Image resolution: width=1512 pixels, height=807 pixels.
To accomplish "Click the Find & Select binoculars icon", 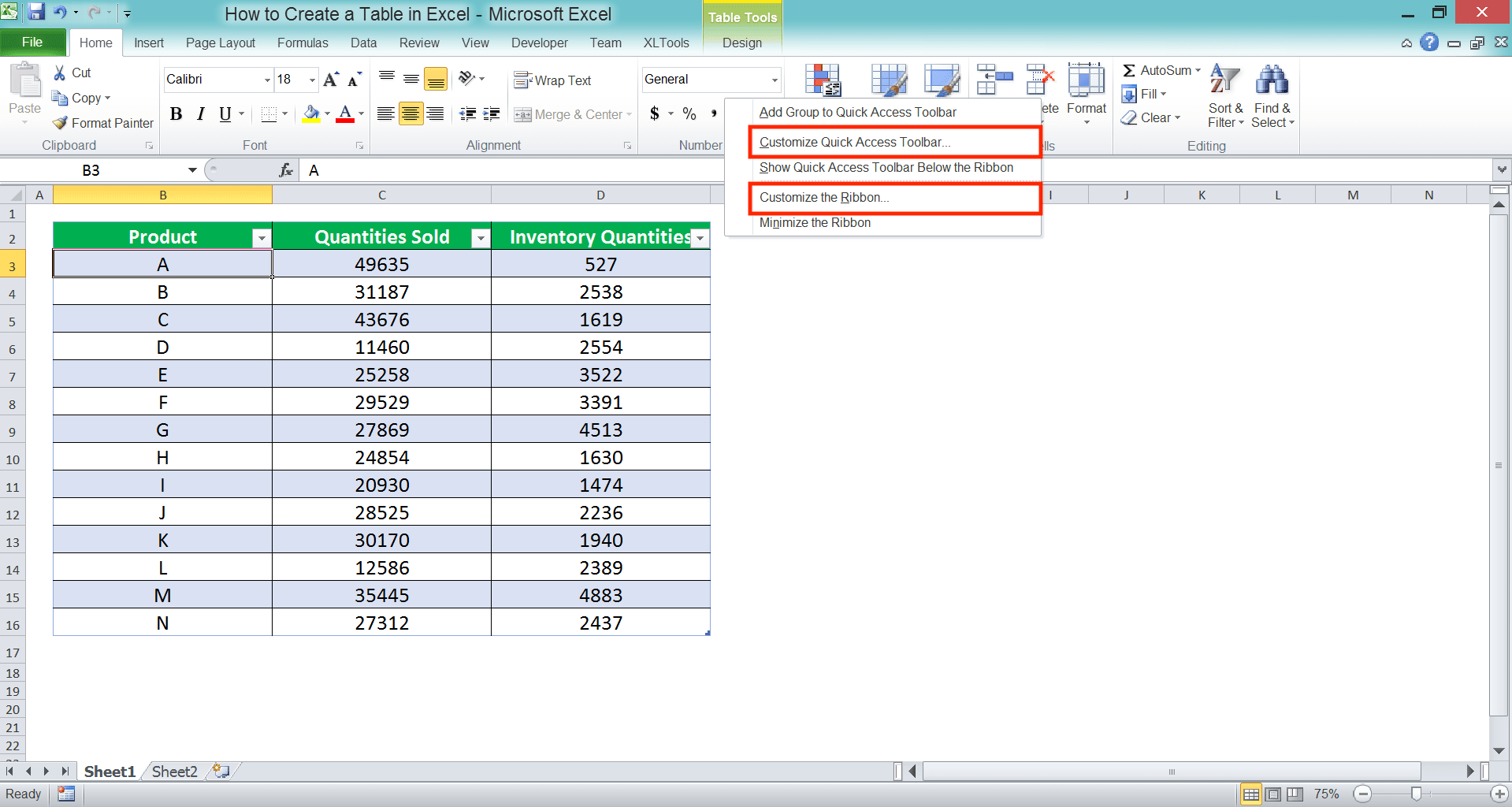I will click(1272, 80).
